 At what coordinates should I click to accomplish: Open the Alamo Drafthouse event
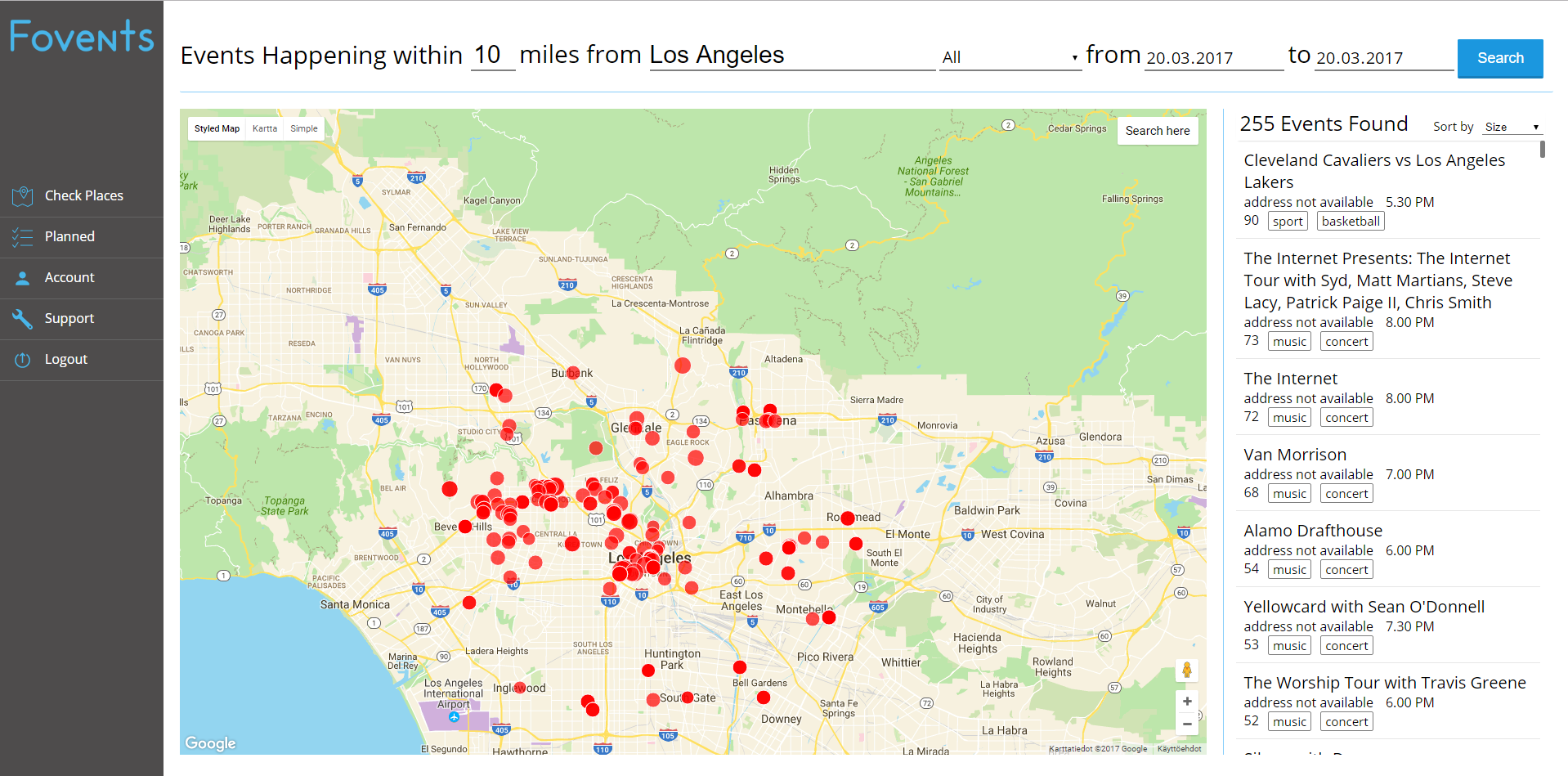(x=1313, y=531)
